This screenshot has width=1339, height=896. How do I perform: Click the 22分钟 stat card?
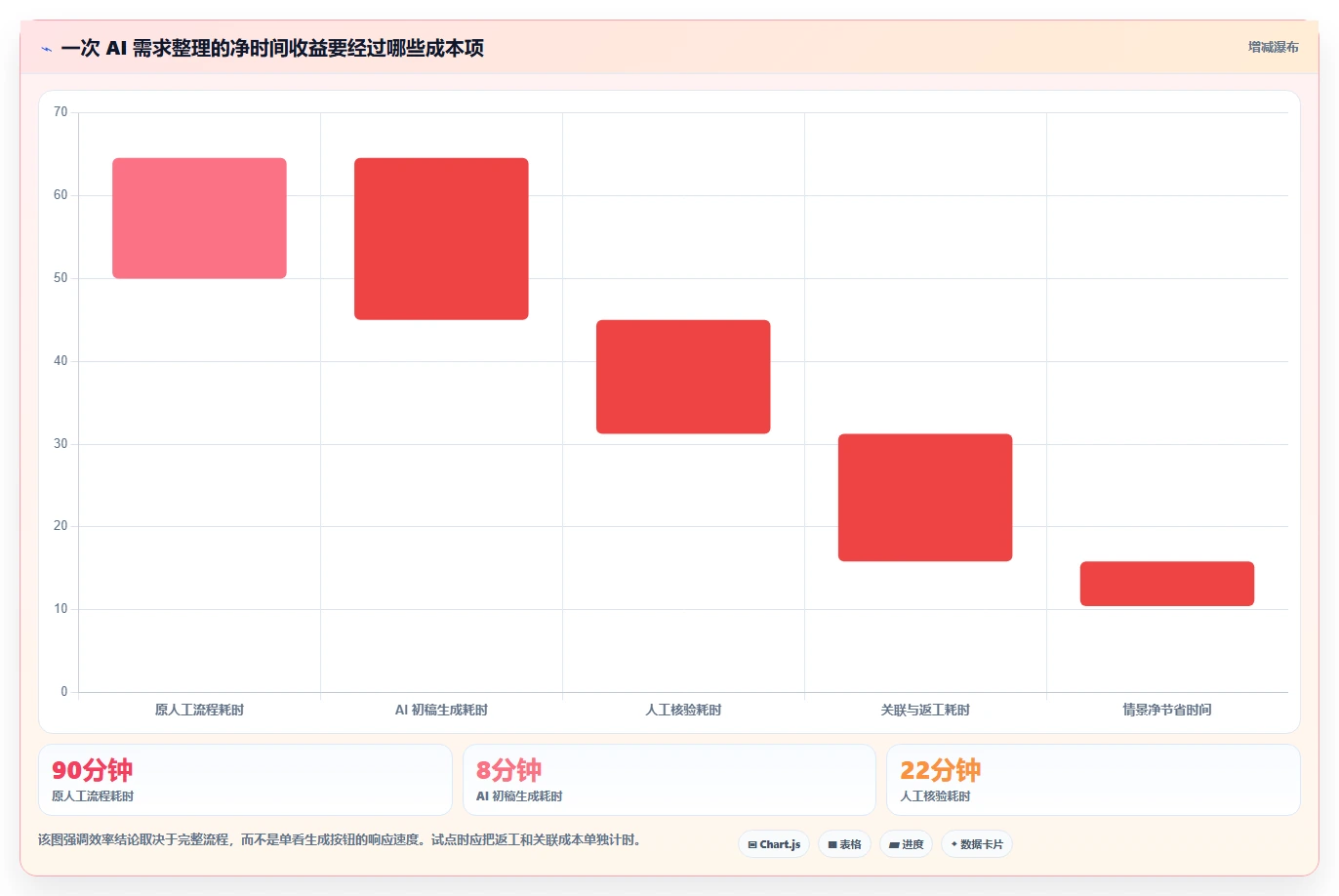(1093, 780)
